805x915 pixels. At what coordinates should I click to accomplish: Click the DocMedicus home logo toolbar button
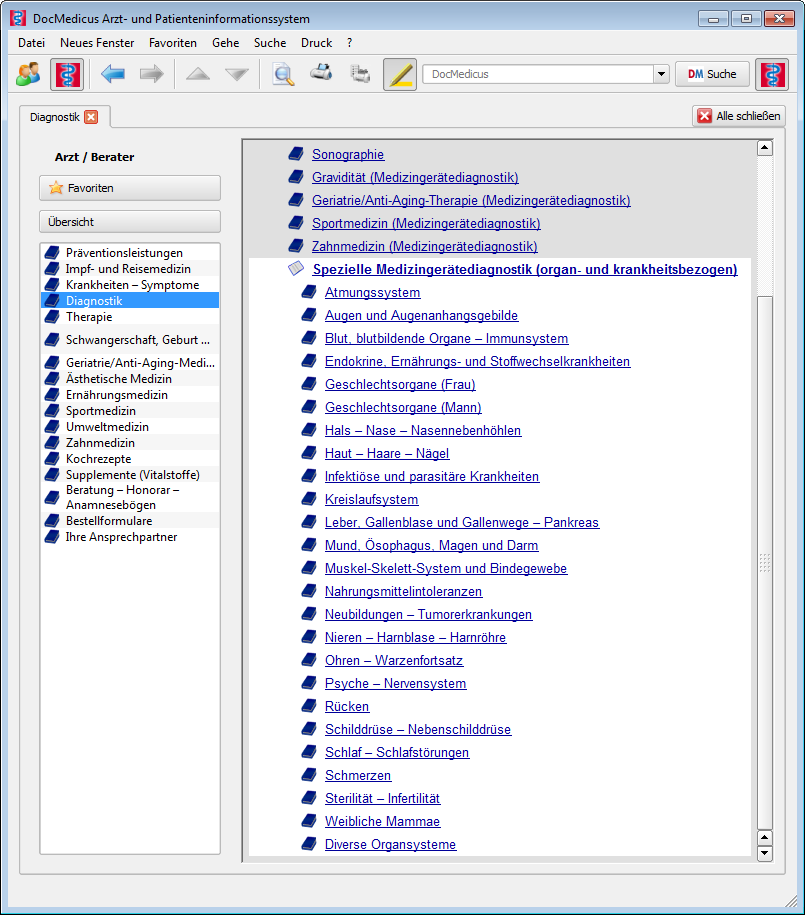(x=67, y=74)
